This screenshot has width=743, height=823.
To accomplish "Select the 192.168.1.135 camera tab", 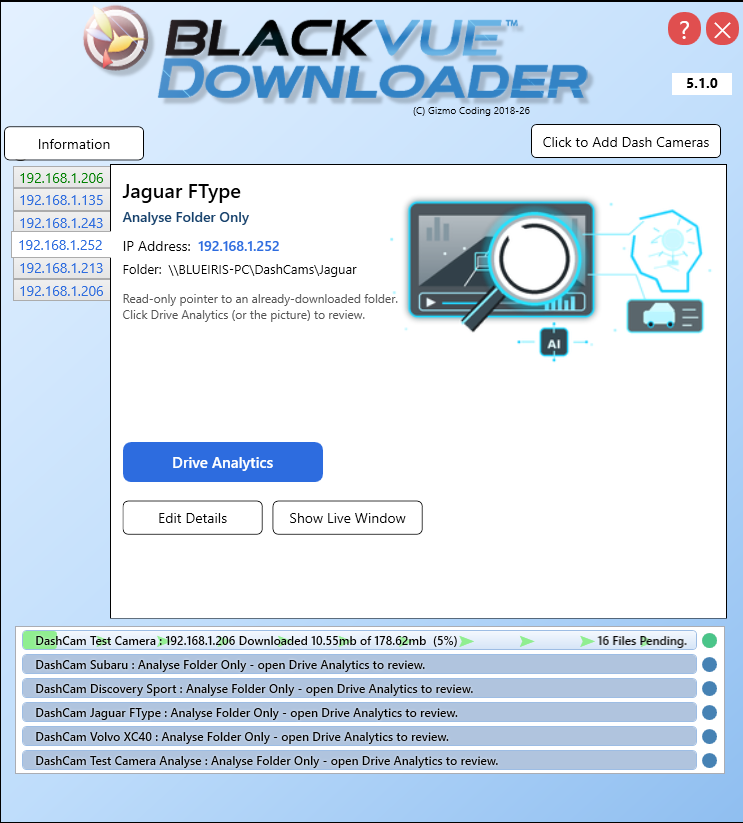I will coord(62,200).
